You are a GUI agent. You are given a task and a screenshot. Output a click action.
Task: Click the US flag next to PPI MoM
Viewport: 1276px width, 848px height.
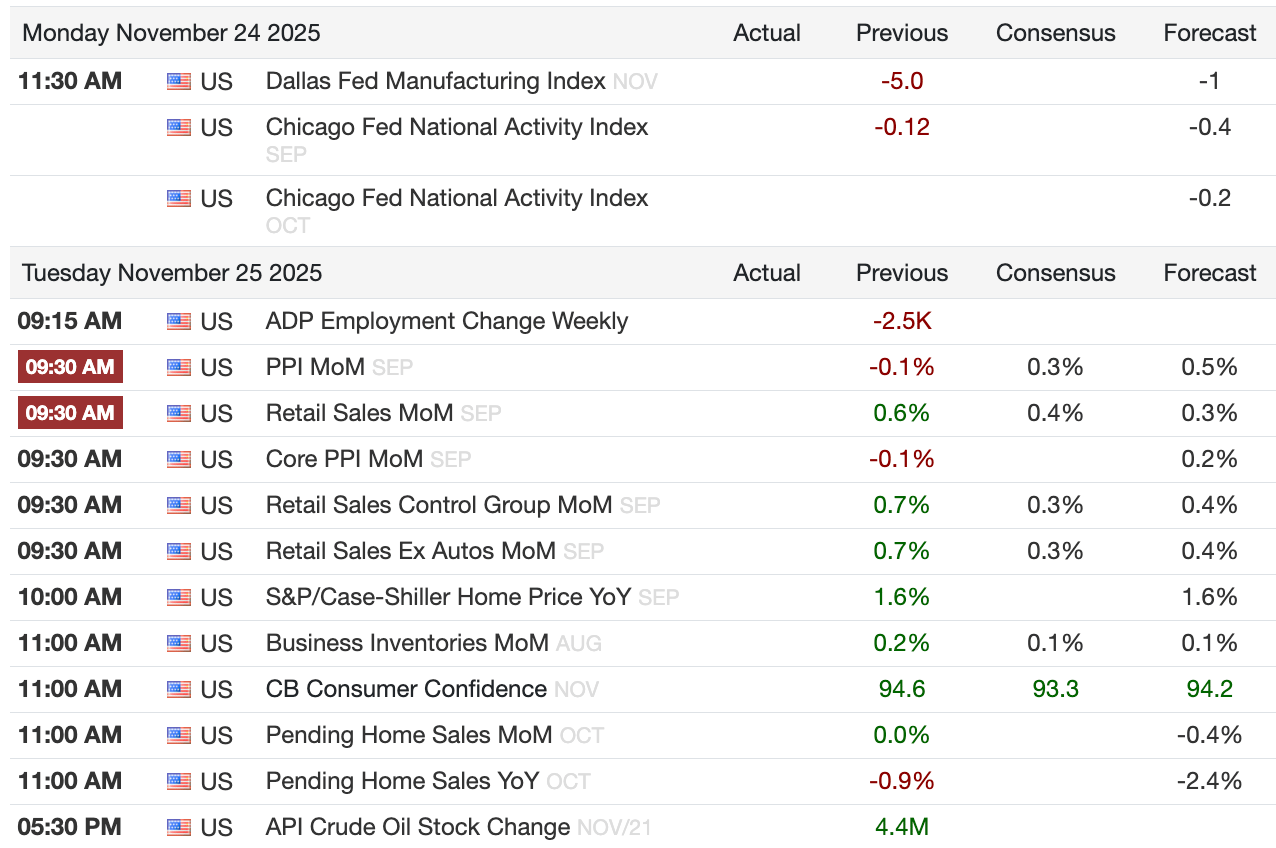[179, 367]
